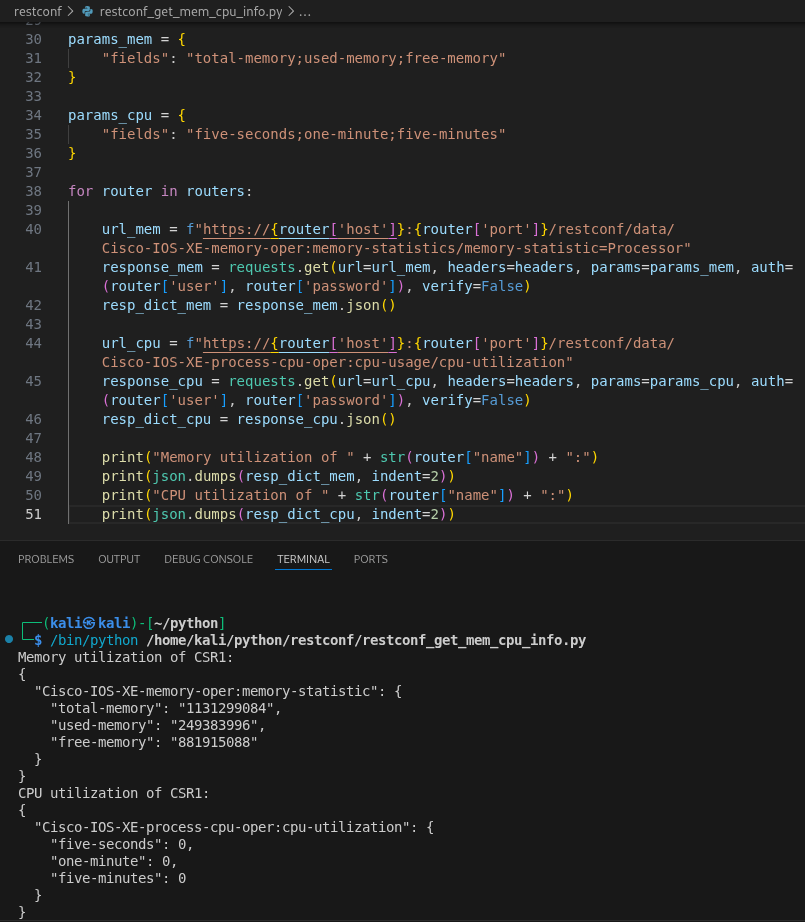Click url_mem assignment on line 40
The height and width of the screenshot is (922, 805).
point(131,229)
